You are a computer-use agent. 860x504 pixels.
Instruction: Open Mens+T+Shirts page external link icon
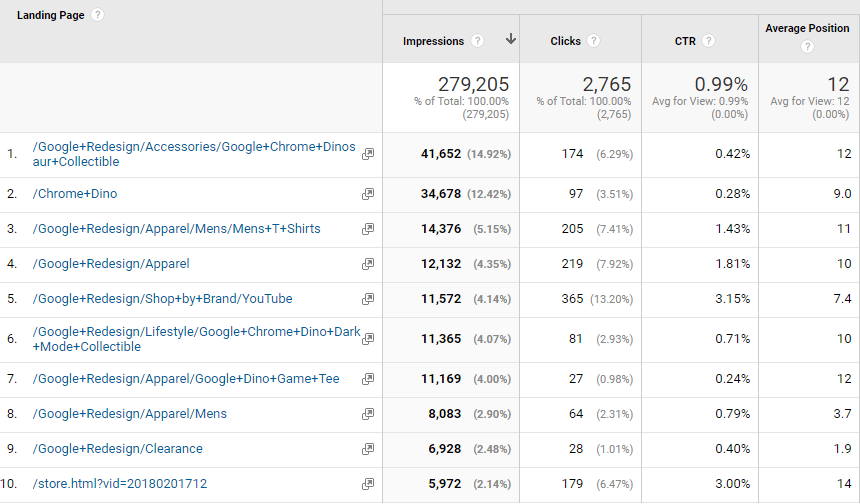368,229
